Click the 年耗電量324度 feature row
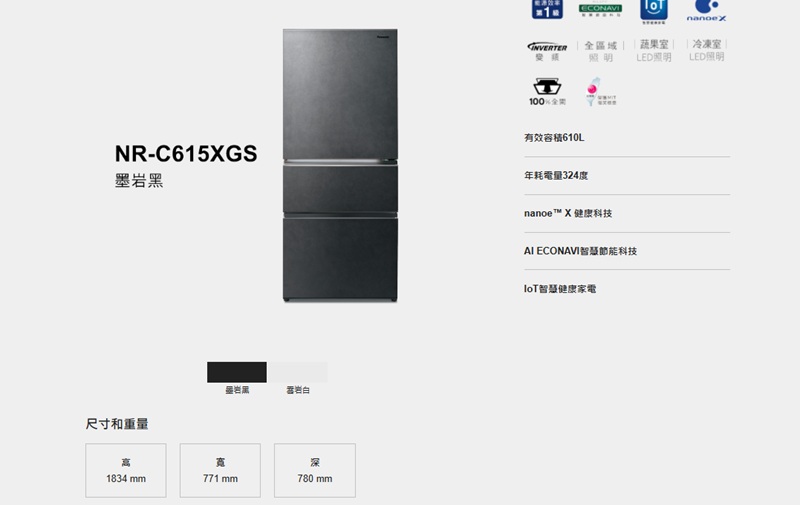The image size is (800, 505). (x=627, y=175)
